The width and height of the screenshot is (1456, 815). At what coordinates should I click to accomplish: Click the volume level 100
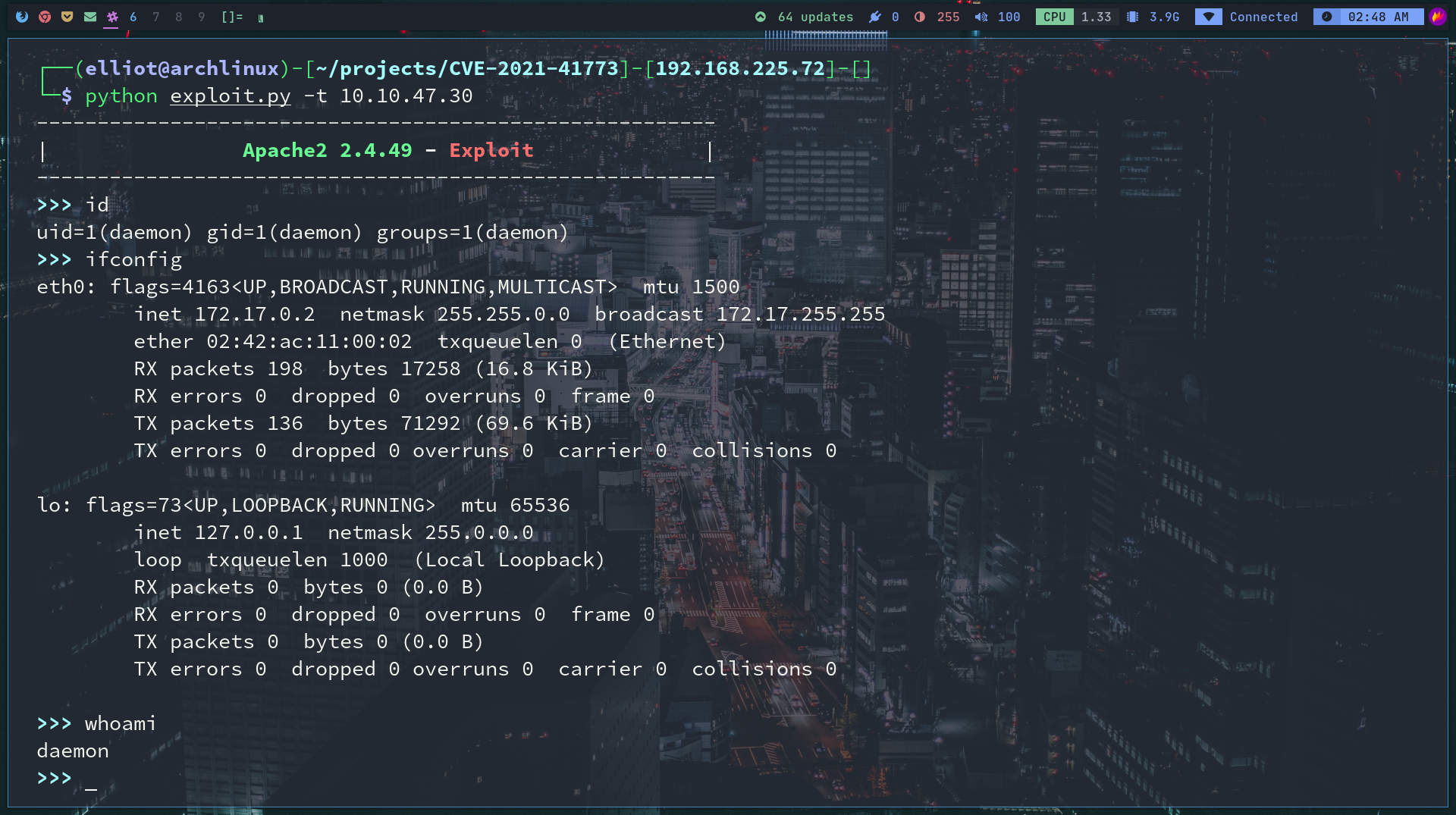pos(1009,17)
